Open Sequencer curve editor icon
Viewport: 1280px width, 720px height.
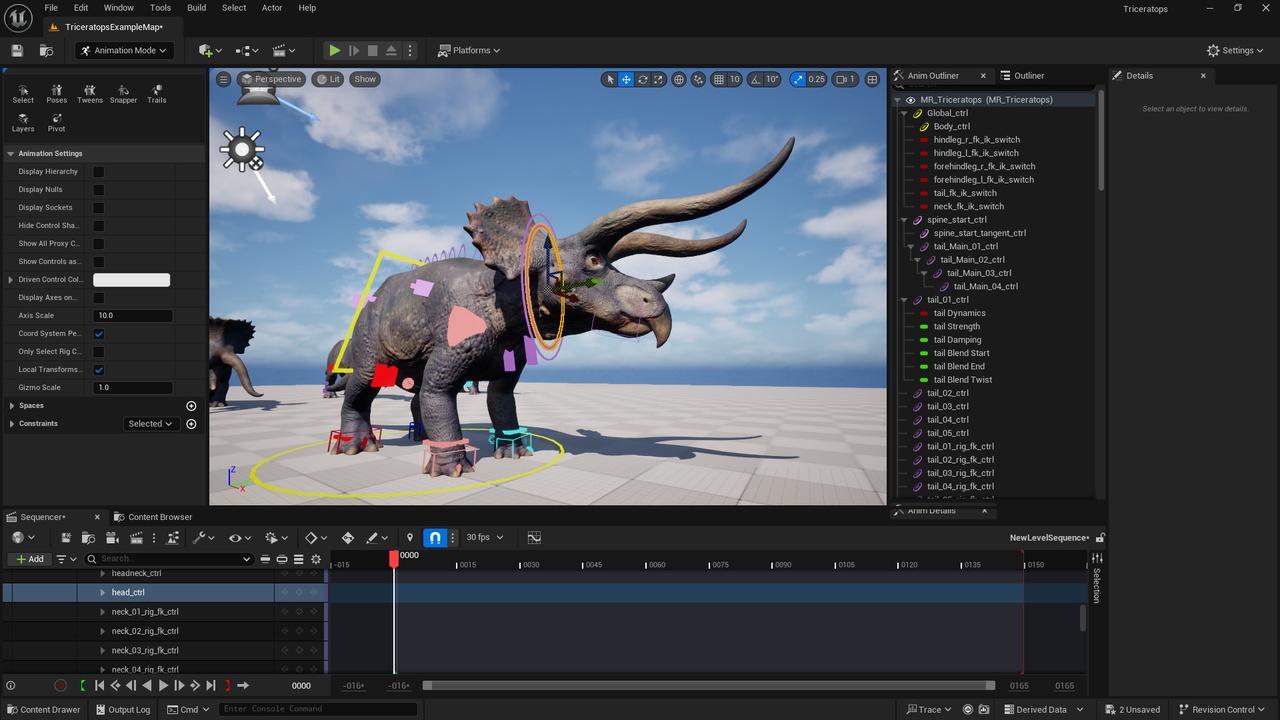pyautogui.click(x=534, y=537)
